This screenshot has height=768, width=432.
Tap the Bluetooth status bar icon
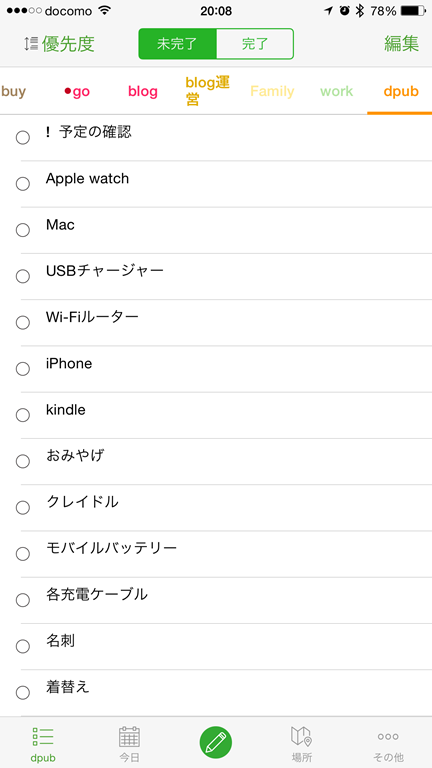coord(360,11)
